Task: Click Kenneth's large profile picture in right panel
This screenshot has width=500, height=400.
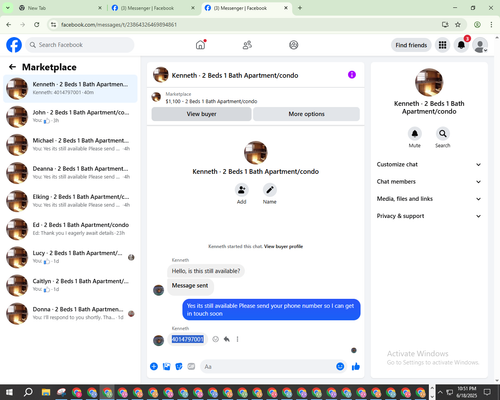Action: tap(429, 82)
